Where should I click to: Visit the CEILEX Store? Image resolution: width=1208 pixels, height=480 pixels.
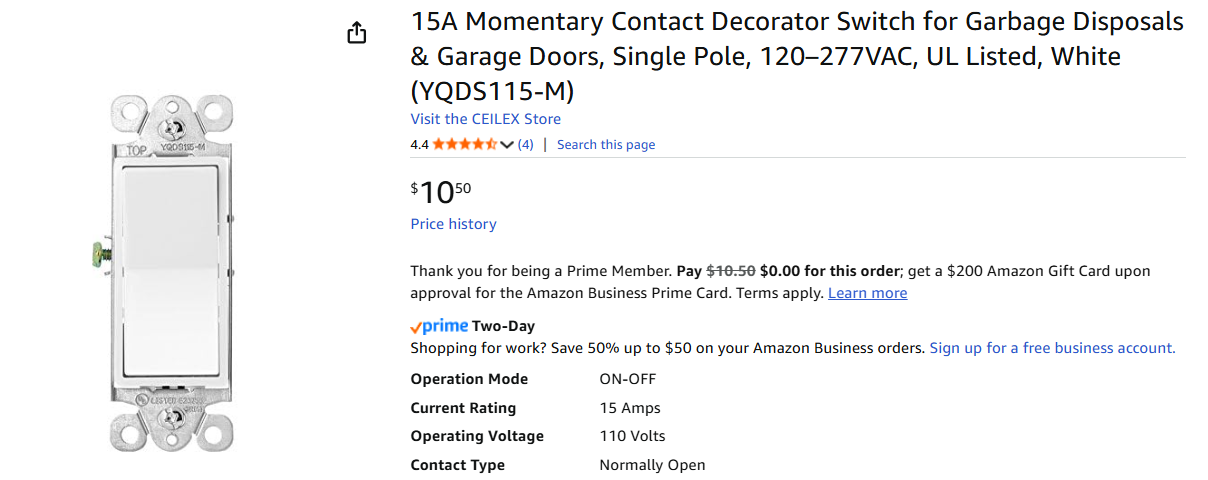click(x=485, y=119)
